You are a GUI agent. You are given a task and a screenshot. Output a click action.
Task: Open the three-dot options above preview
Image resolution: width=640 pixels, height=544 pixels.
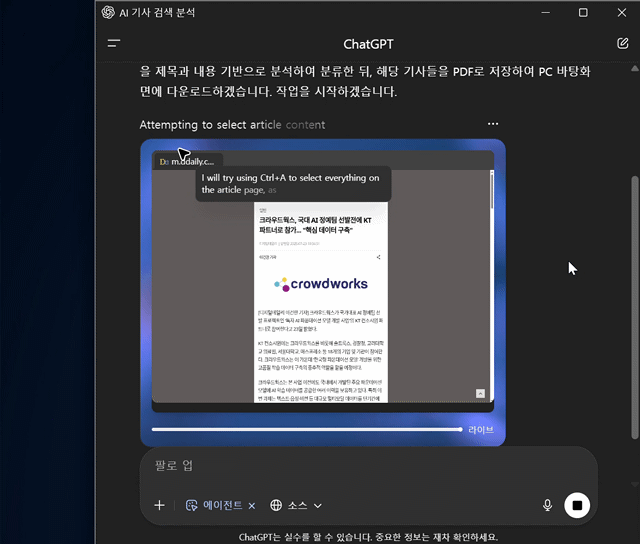click(493, 124)
